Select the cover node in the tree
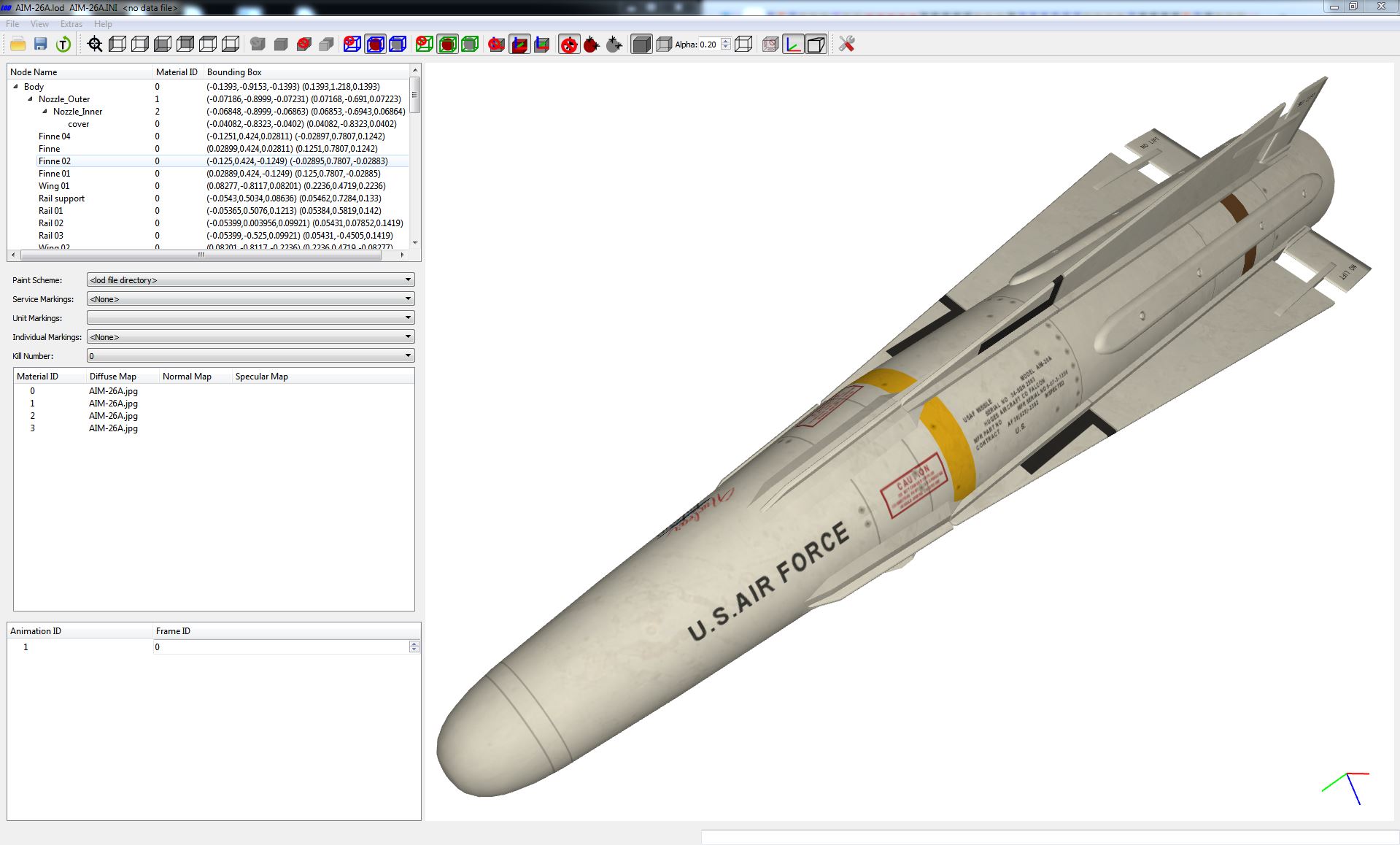Screen dimensions: 1400x845 [x=79, y=124]
